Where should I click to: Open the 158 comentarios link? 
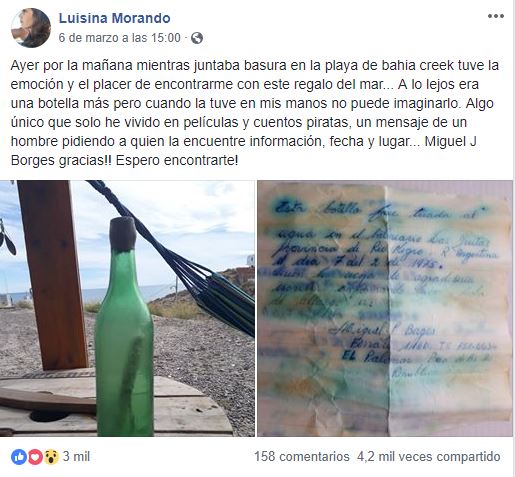(302, 456)
